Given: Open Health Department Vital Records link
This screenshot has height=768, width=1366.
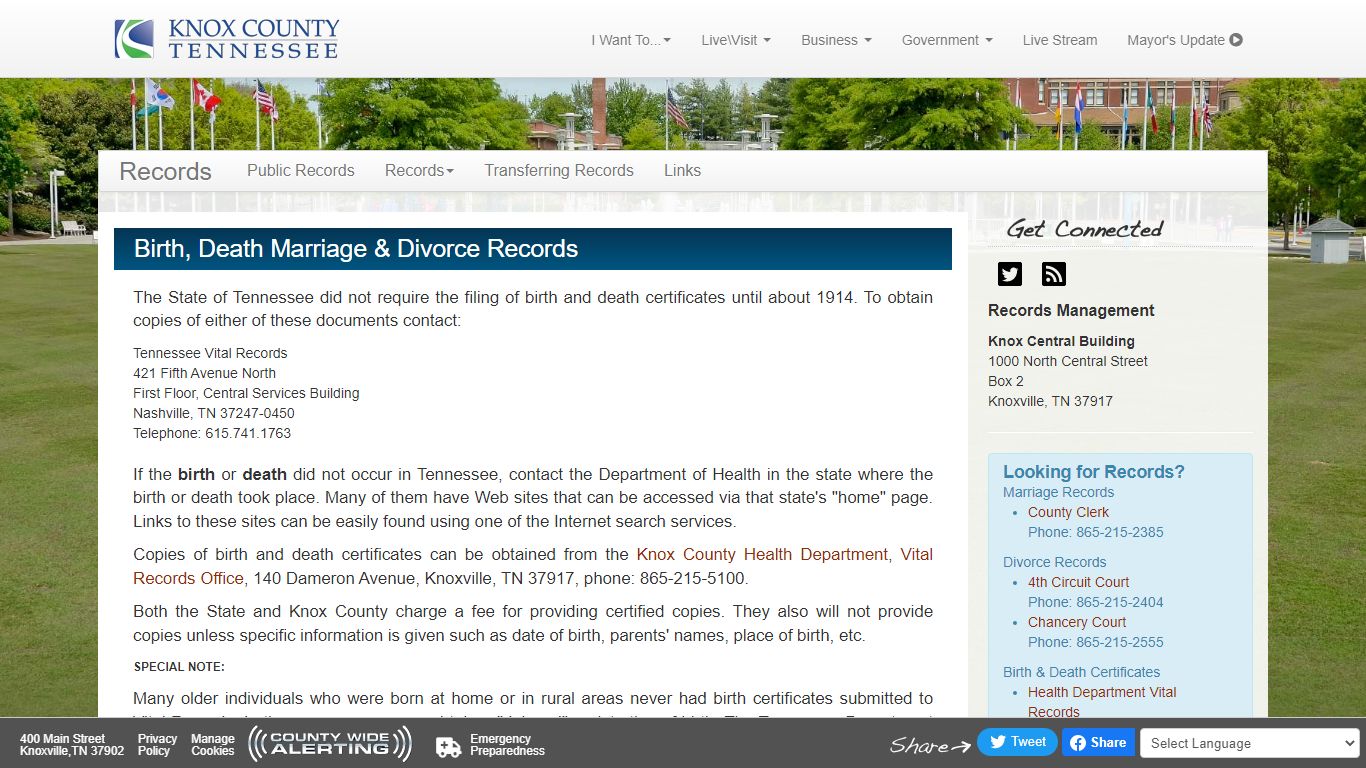Looking at the screenshot, I should [x=1102, y=702].
